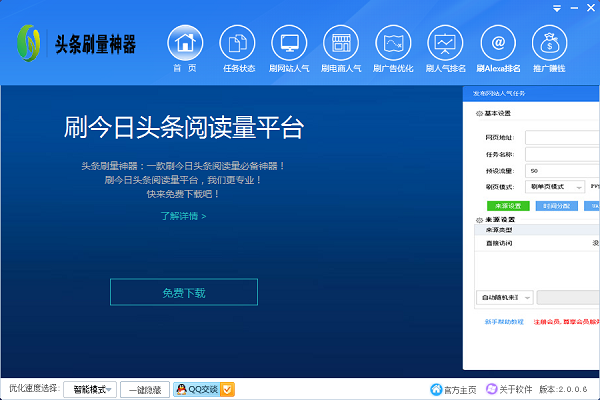Click the 免费下载 button
This screenshot has width=600, height=400.
click(184, 292)
